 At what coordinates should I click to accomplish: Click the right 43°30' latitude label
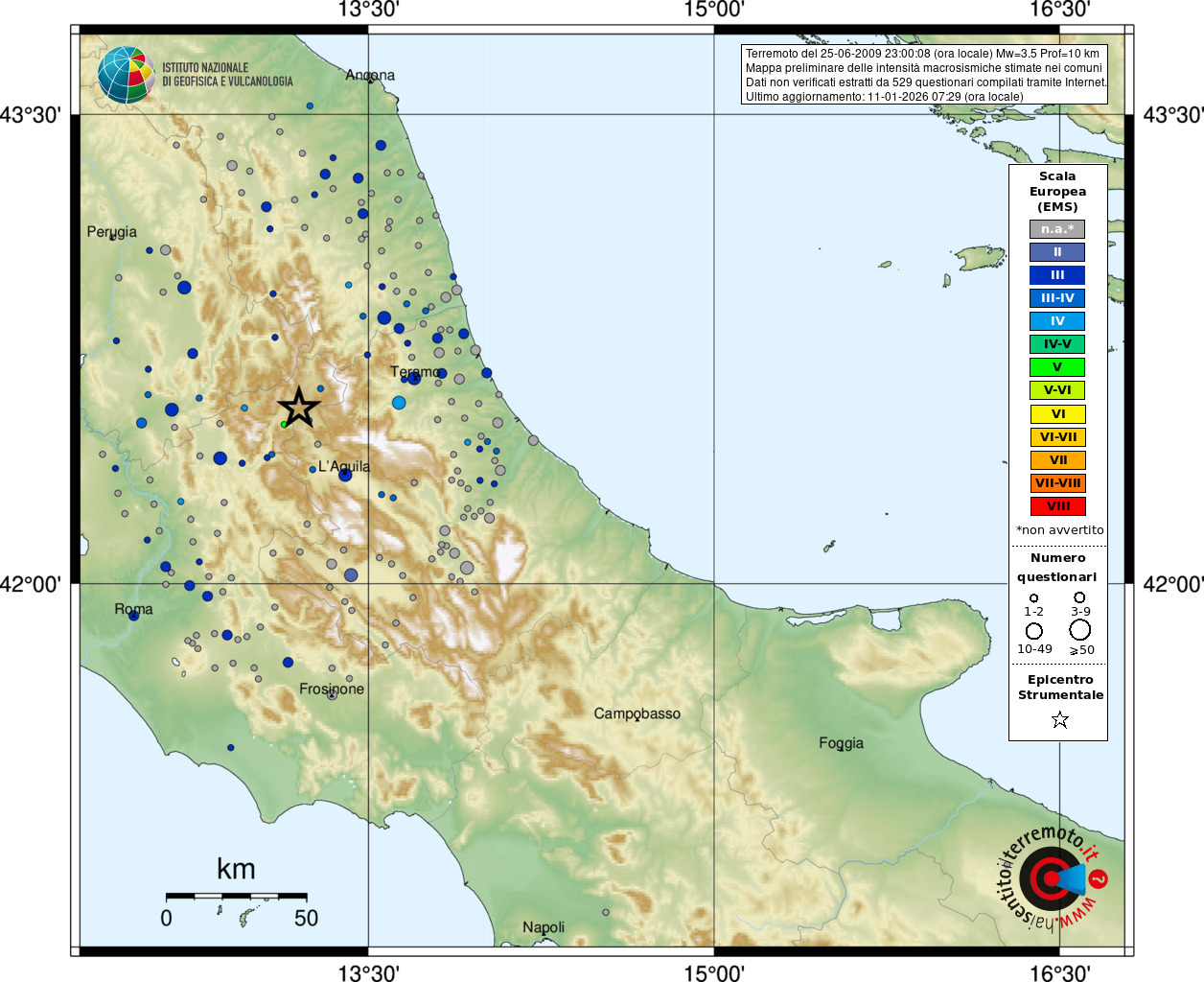[1173, 115]
